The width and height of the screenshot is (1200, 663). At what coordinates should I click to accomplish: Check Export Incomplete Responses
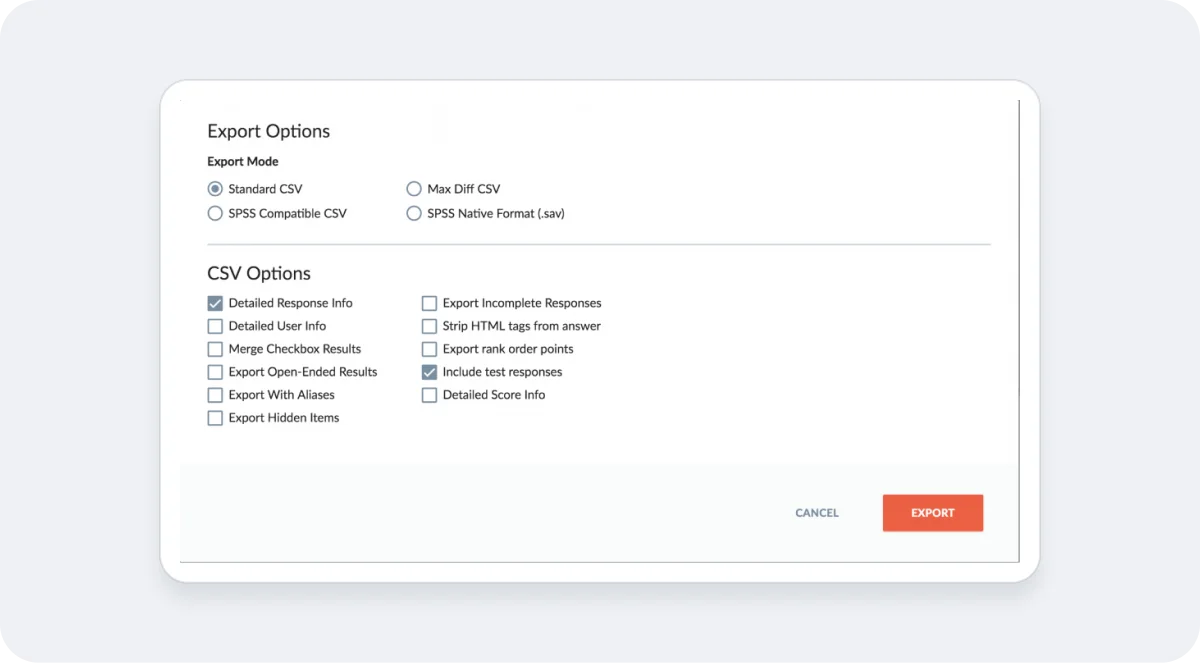pyautogui.click(x=429, y=303)
